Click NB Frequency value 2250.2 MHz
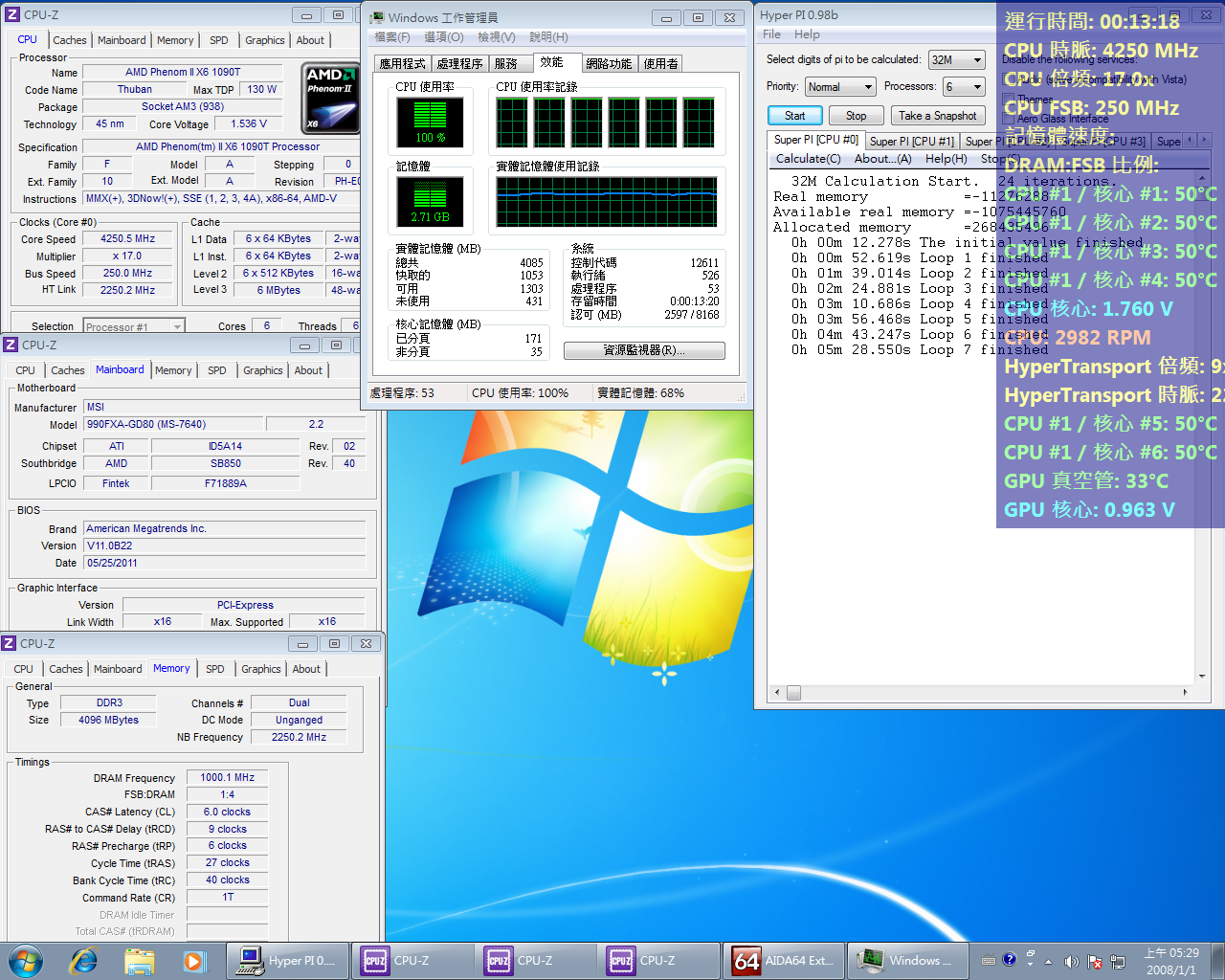Viewport: 1225px width, 980px height. (299, 738)
